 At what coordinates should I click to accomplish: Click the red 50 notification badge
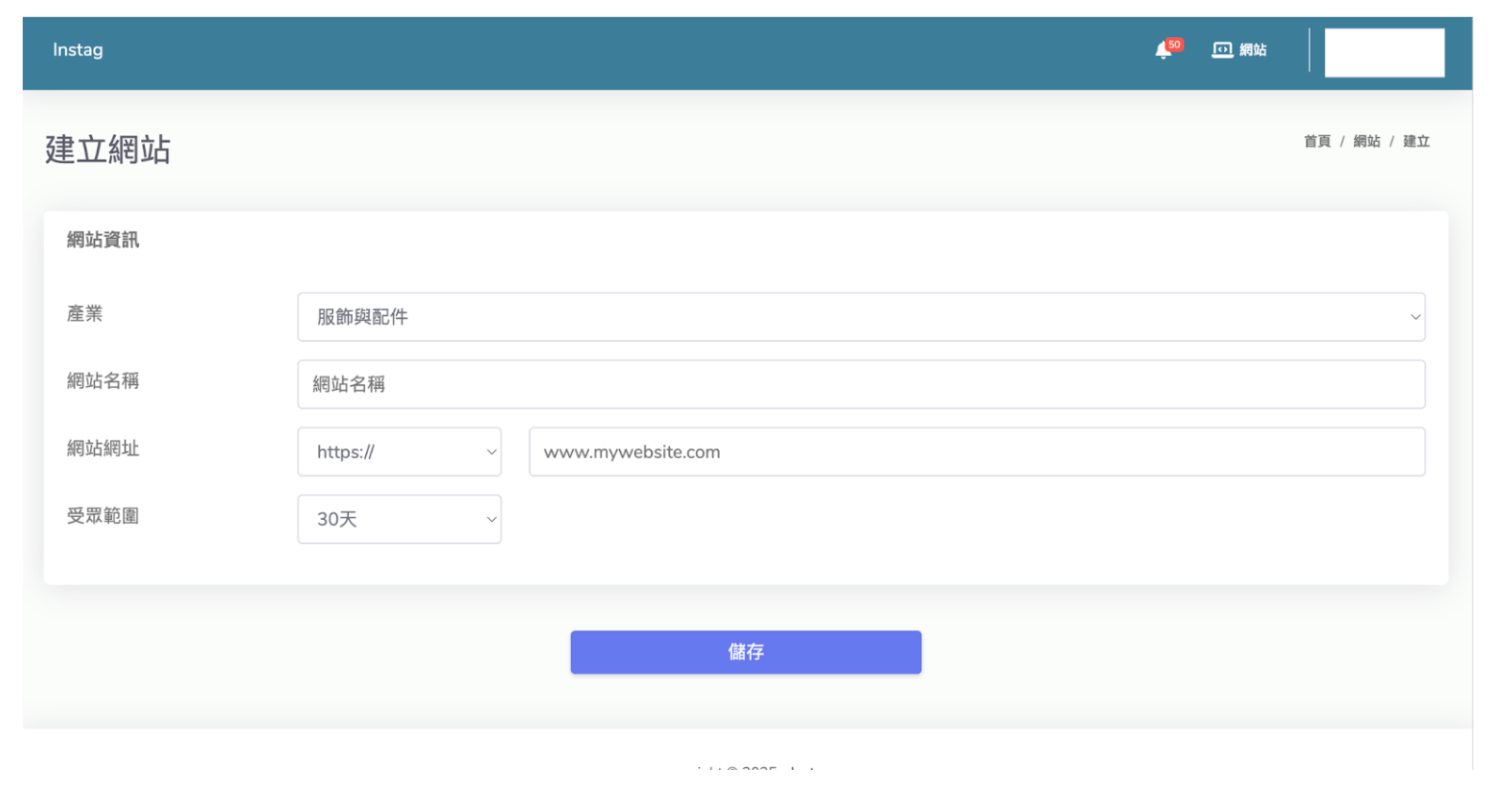point(1174,45)
